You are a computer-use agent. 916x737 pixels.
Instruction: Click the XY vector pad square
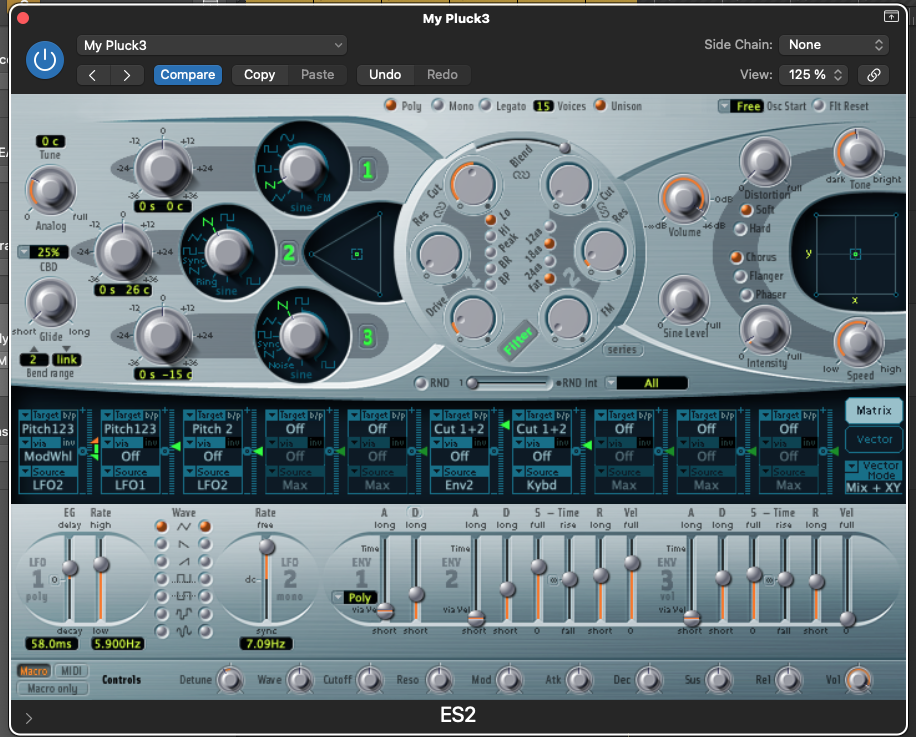855,254
